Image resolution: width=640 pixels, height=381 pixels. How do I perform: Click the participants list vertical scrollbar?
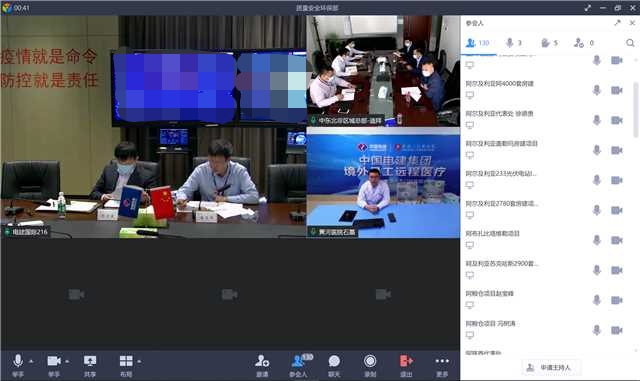coord(636,109)
